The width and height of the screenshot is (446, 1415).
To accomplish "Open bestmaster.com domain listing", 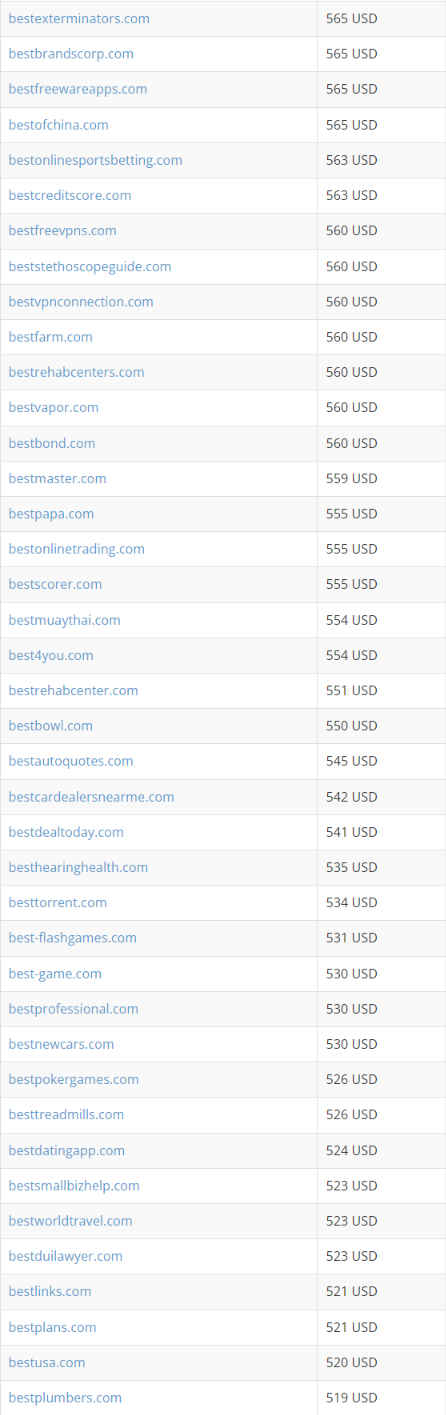I will pyautogui.click(x=57, y=478).
